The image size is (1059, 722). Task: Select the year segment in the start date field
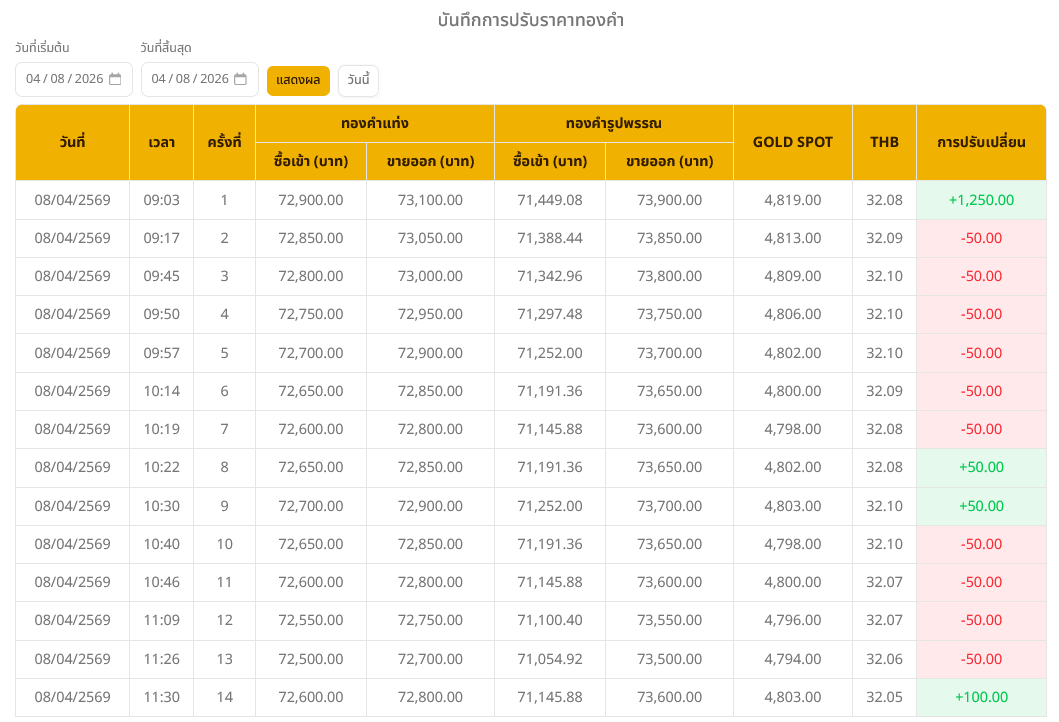89,79
